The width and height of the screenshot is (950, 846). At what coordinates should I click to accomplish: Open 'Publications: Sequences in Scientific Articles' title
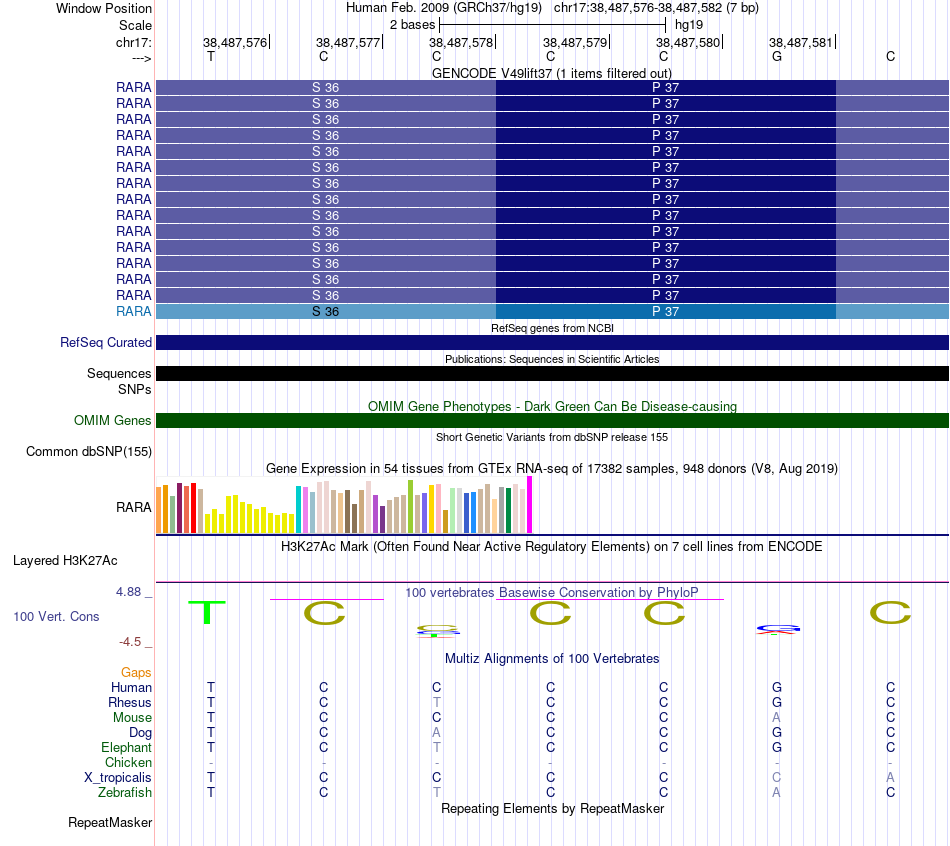coord(552,359)
